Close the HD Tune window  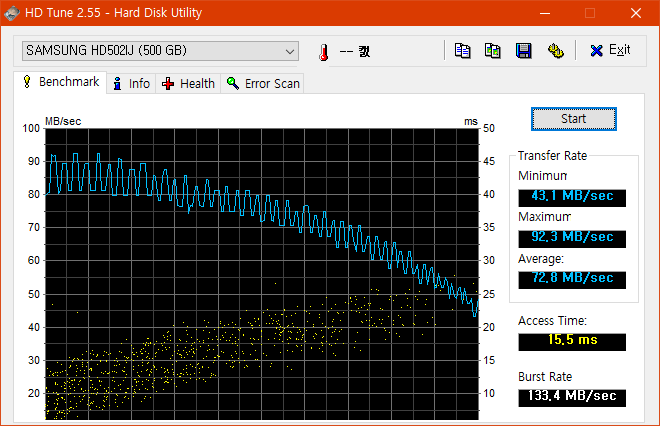click(636, 13)
